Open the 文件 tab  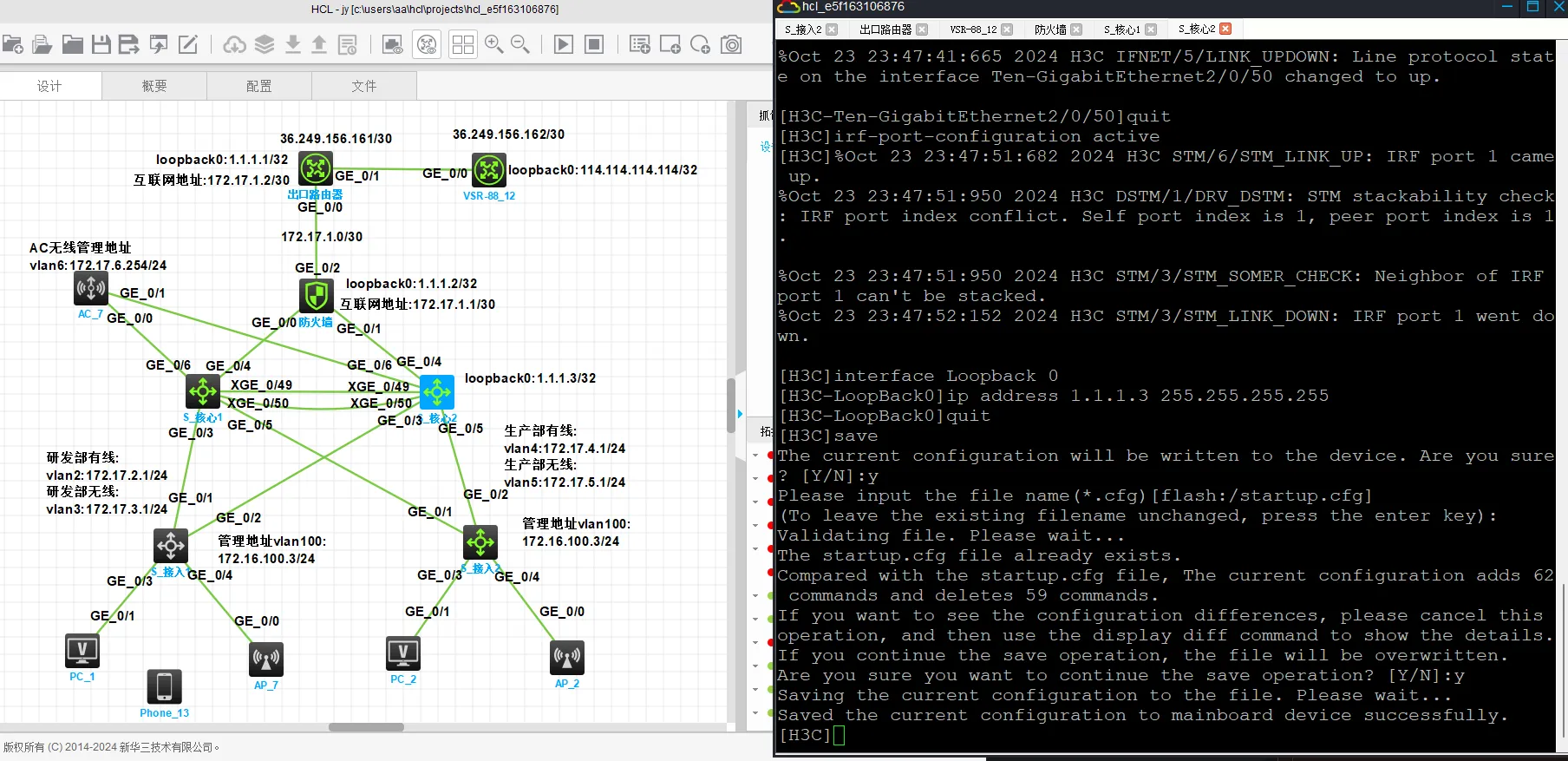click(x=364, y=86)
